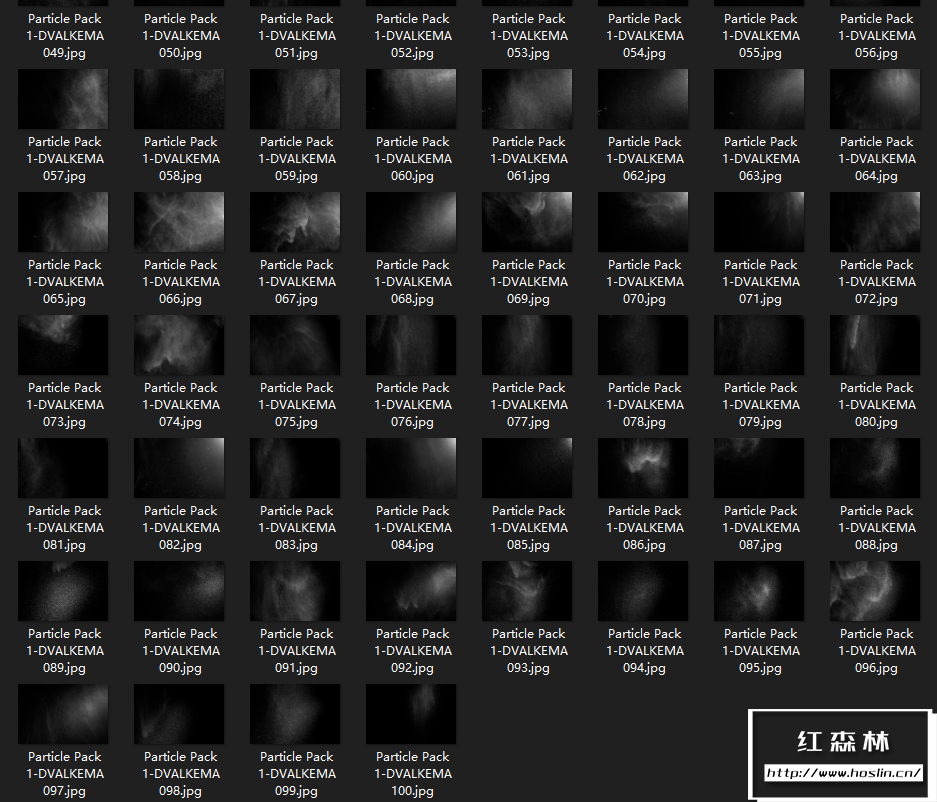Select thumbnail of Particle Pack 1-DVALKEMA 073.jpg
Image resolution: width=937 pixels, height=802 pixels.
click(x=63, y=345)
